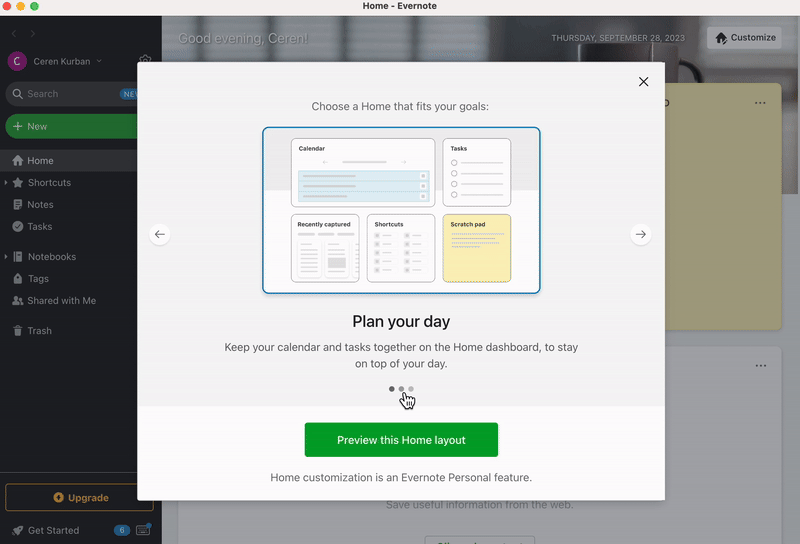Click the back navigation arrow
The height and width of the screenshot is (544, 800).
click(14, 34)
